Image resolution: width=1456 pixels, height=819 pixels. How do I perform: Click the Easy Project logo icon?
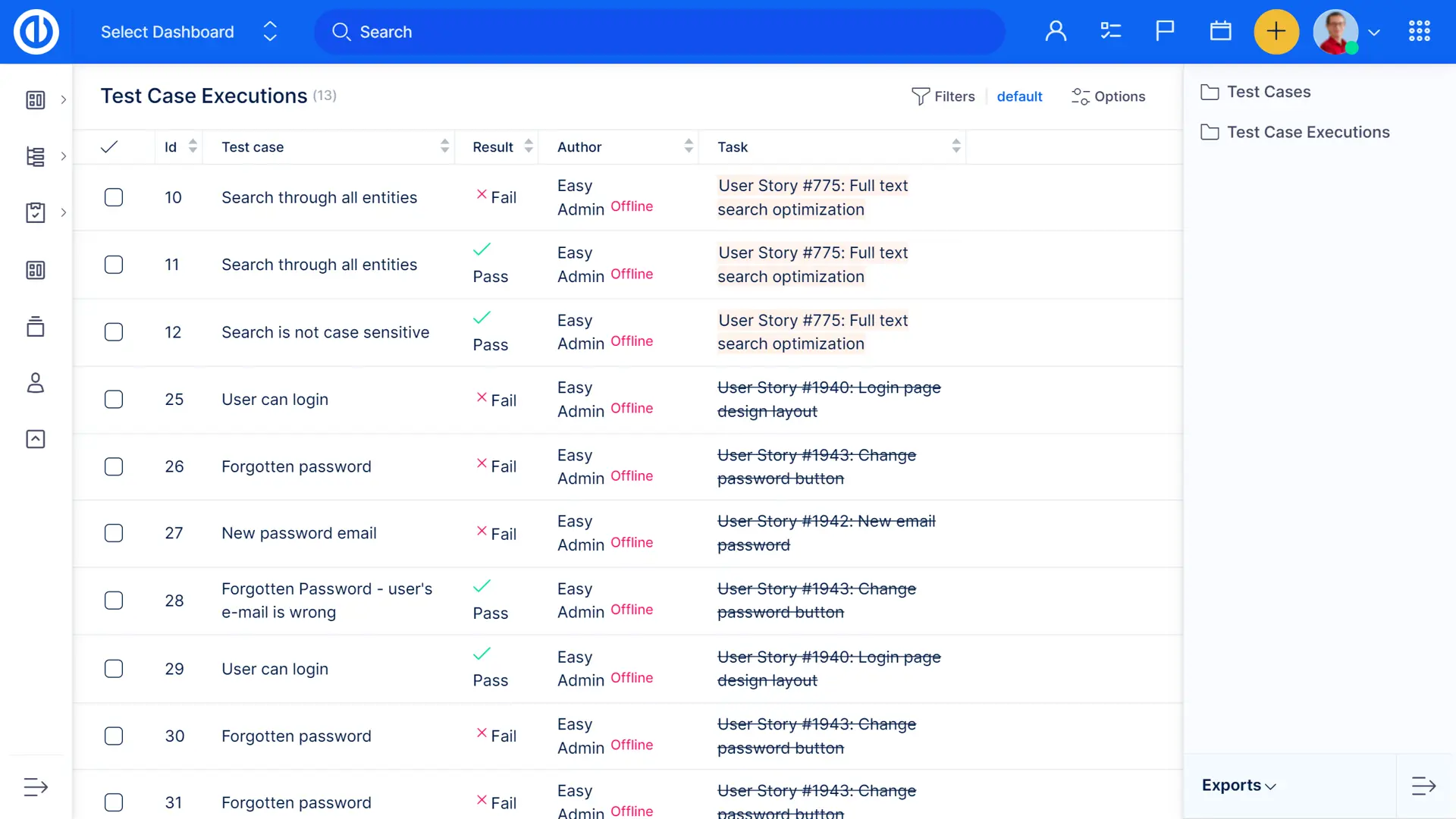point(36,32)
